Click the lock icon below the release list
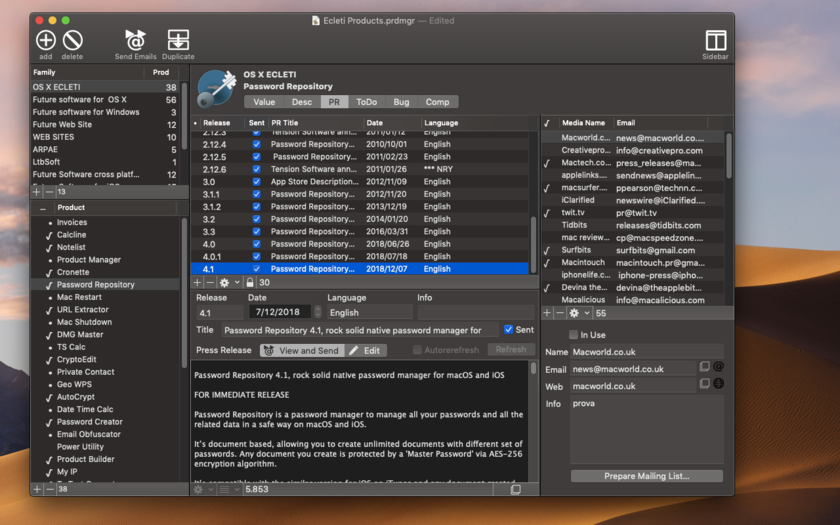This screenshot has width=840, height=525. 250,283
